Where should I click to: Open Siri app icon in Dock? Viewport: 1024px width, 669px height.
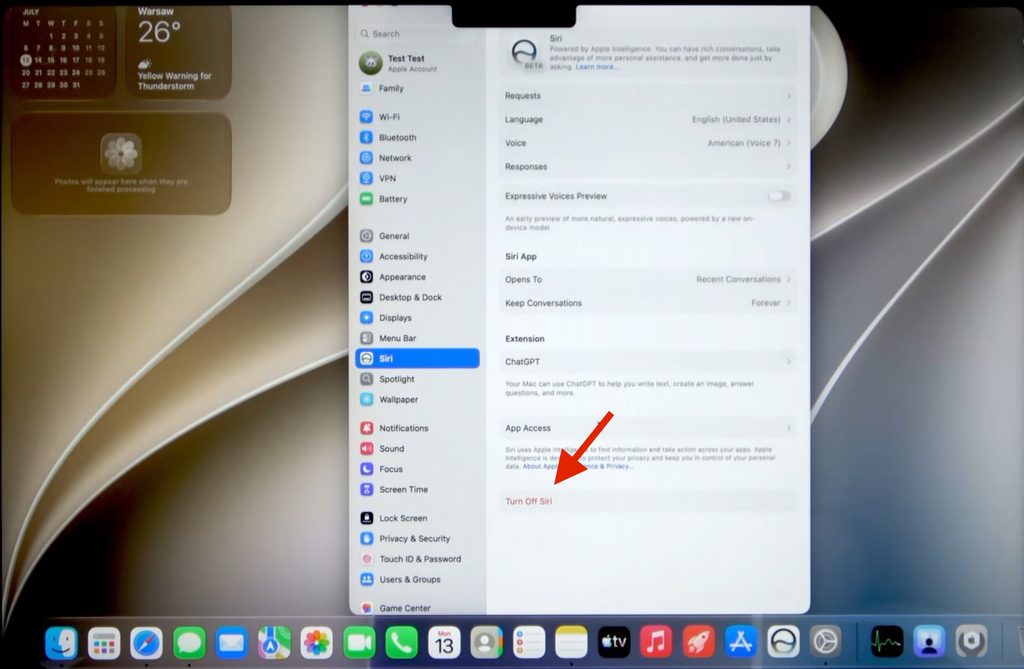(x=783, y=644)
